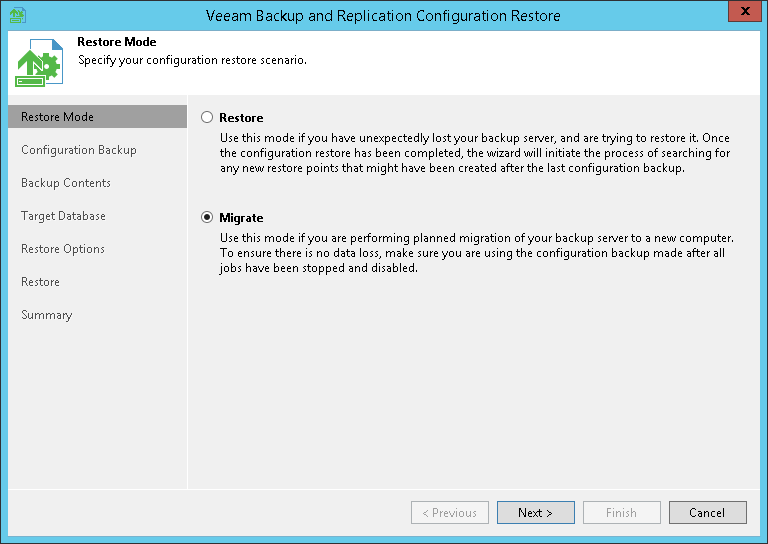This screenshot has height=544, width=768.
Task: Click the Migrate mode description text
Action: point(476,253)
